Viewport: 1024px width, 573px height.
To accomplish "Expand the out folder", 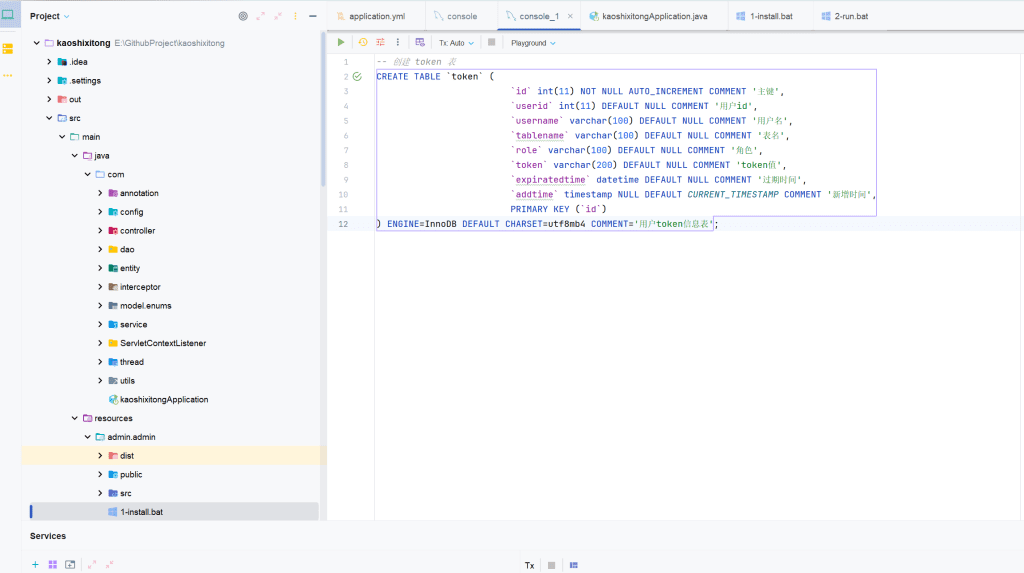I will pos(49,99).
